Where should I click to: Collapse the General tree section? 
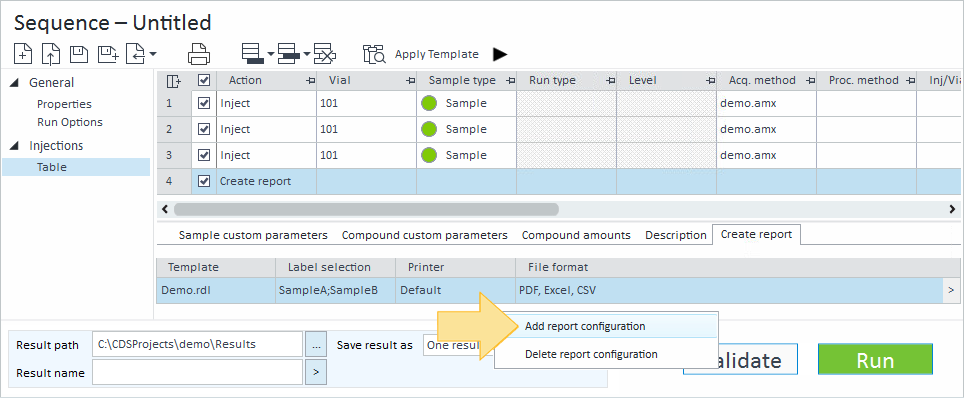(x=15, y=82)
